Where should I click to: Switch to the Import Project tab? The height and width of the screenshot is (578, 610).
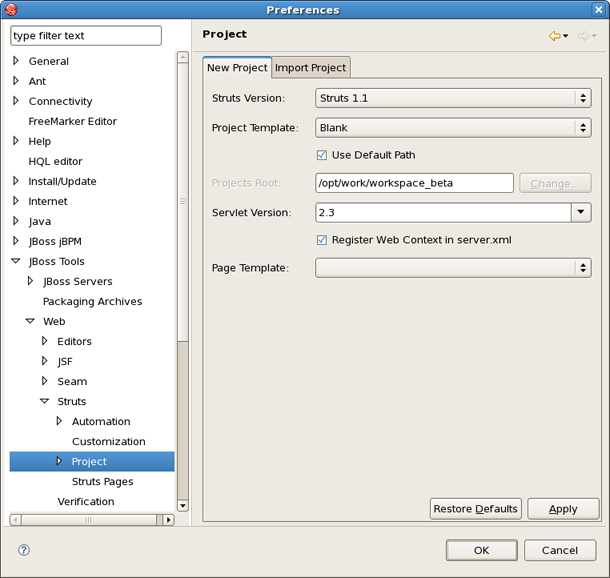pyautogui.click(x=311, y=67)
